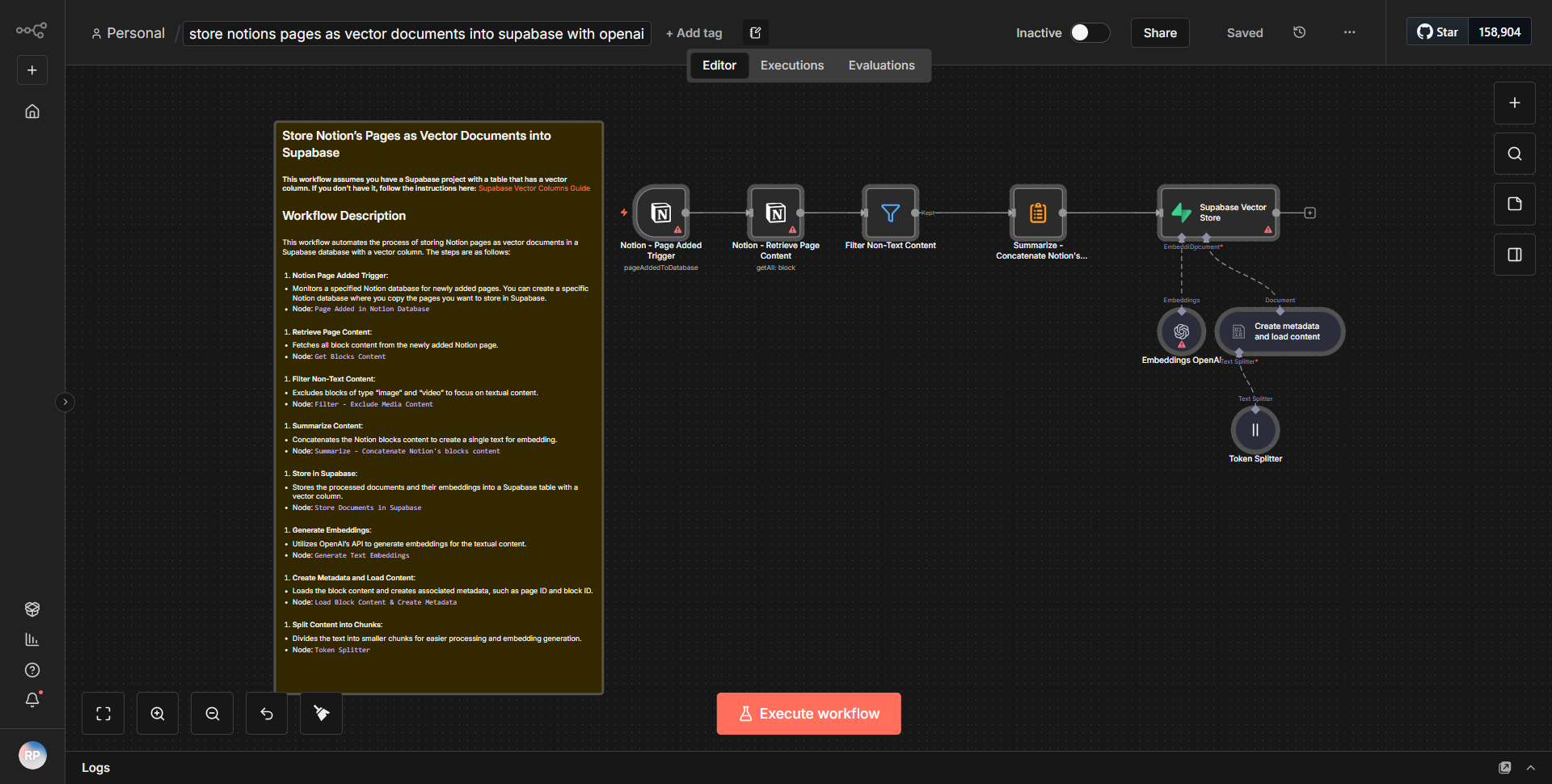Edit the workflow name field

pyautogui.click(x=416, y=33)
